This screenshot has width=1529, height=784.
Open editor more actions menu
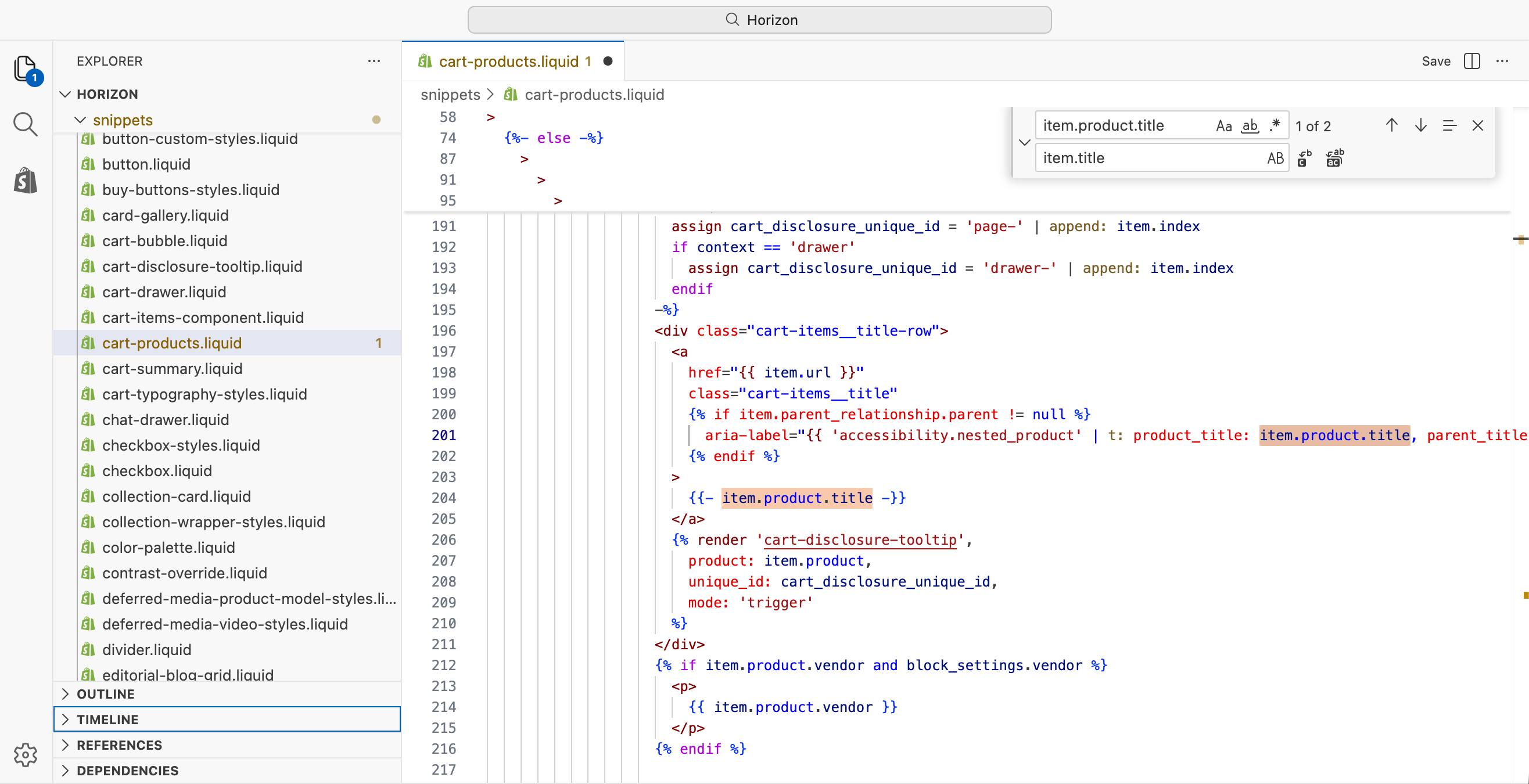[1502, 61]
